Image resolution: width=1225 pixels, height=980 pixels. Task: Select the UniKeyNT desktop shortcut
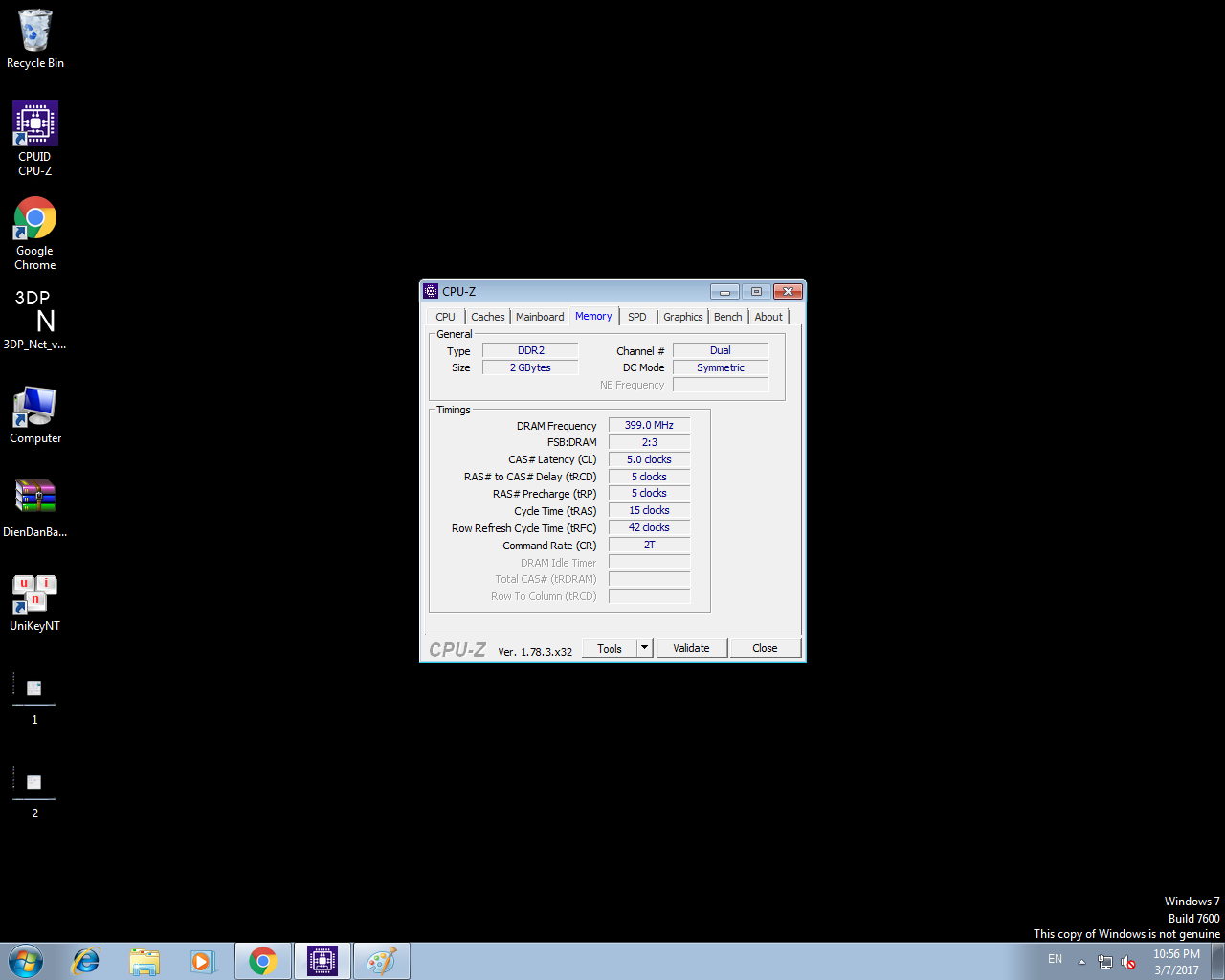[x=35, y=602]
